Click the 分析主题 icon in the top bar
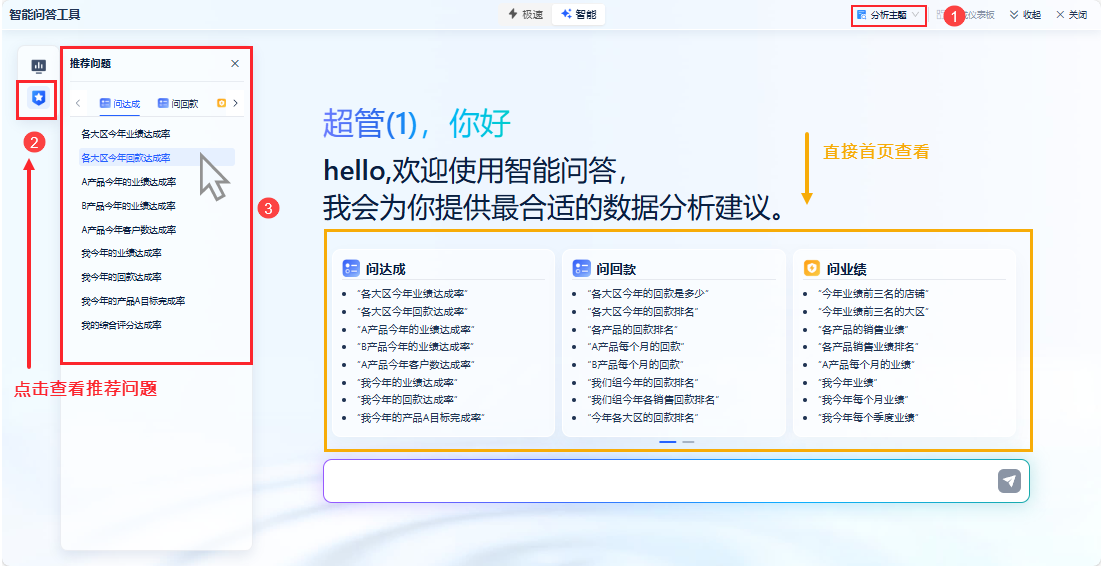This screenshot has height=566, width=1101. tap(862, 15)
